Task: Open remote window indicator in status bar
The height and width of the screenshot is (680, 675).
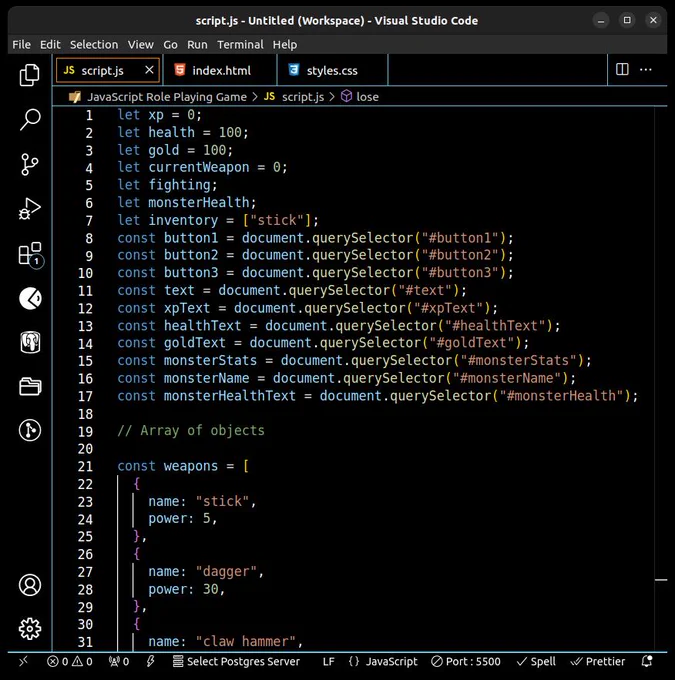Action: pos(23,661)
